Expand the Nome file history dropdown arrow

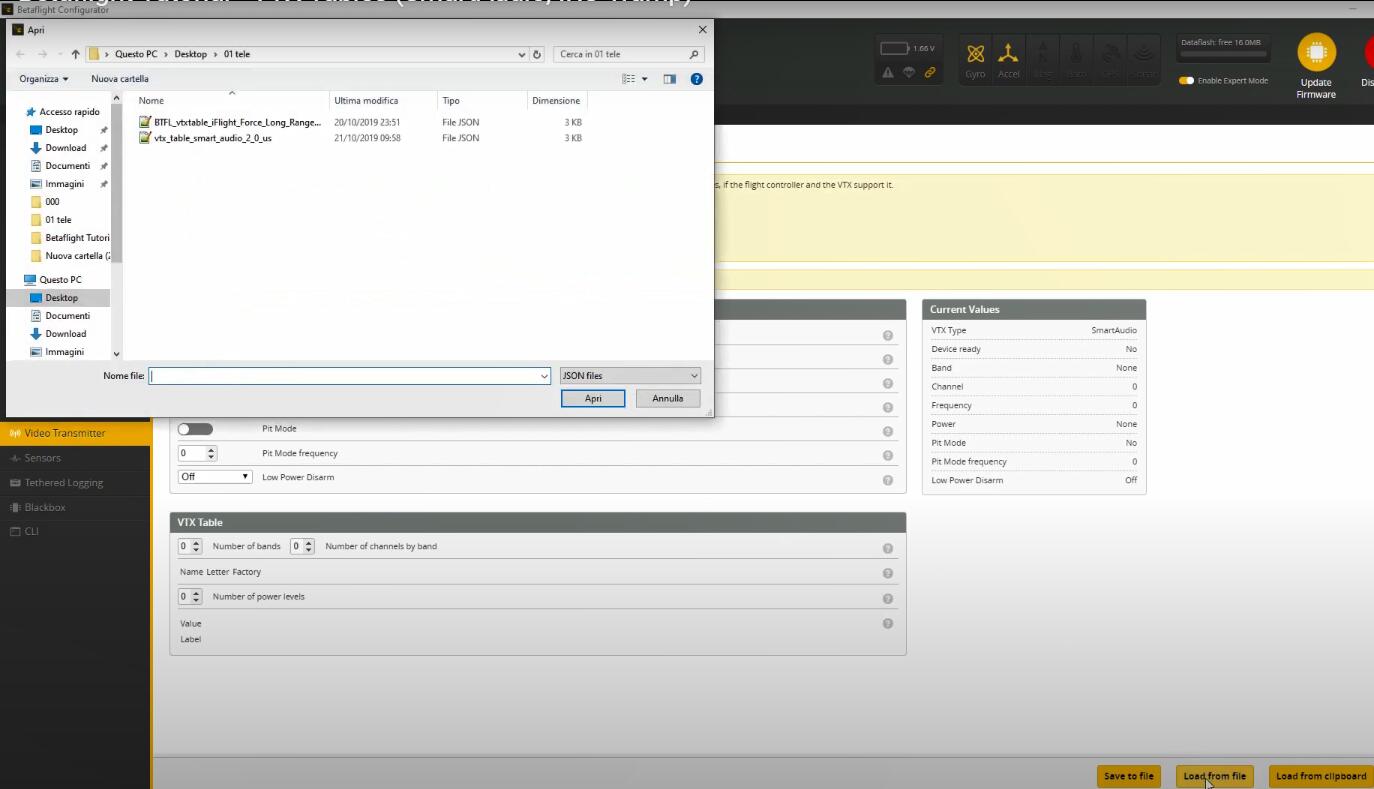click(x=544, y=376)
